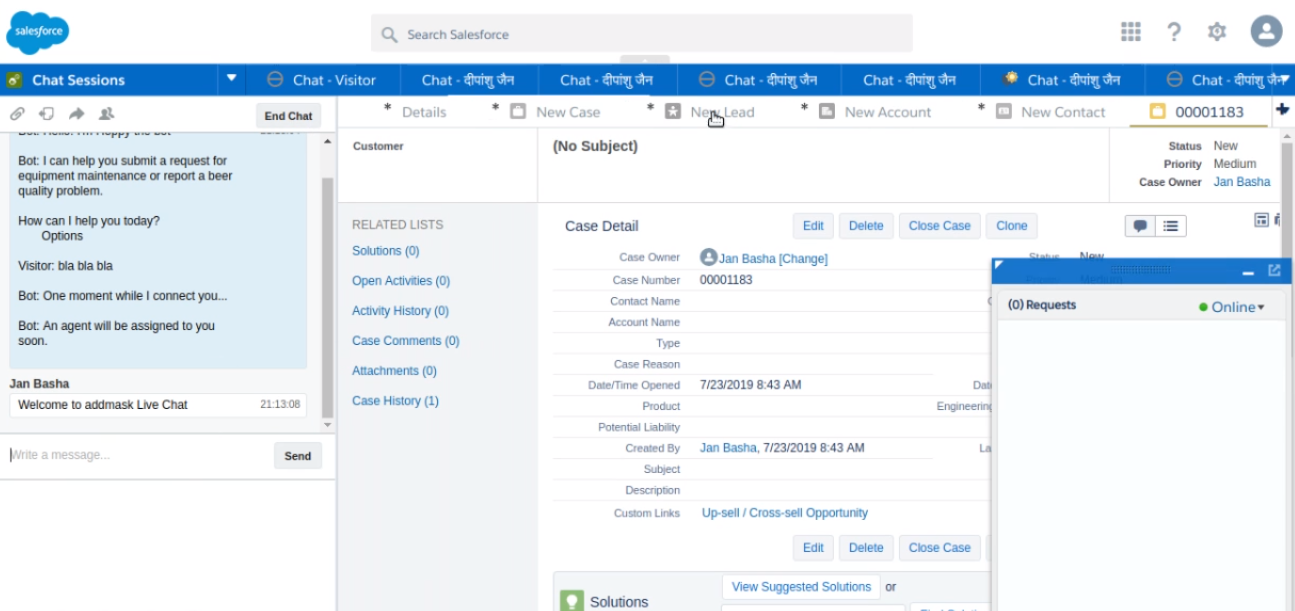The height and width of the screenshot is (611, 1295).
Task: Click Edit button under Custom Links row
Action: click(x=813, y=548)
